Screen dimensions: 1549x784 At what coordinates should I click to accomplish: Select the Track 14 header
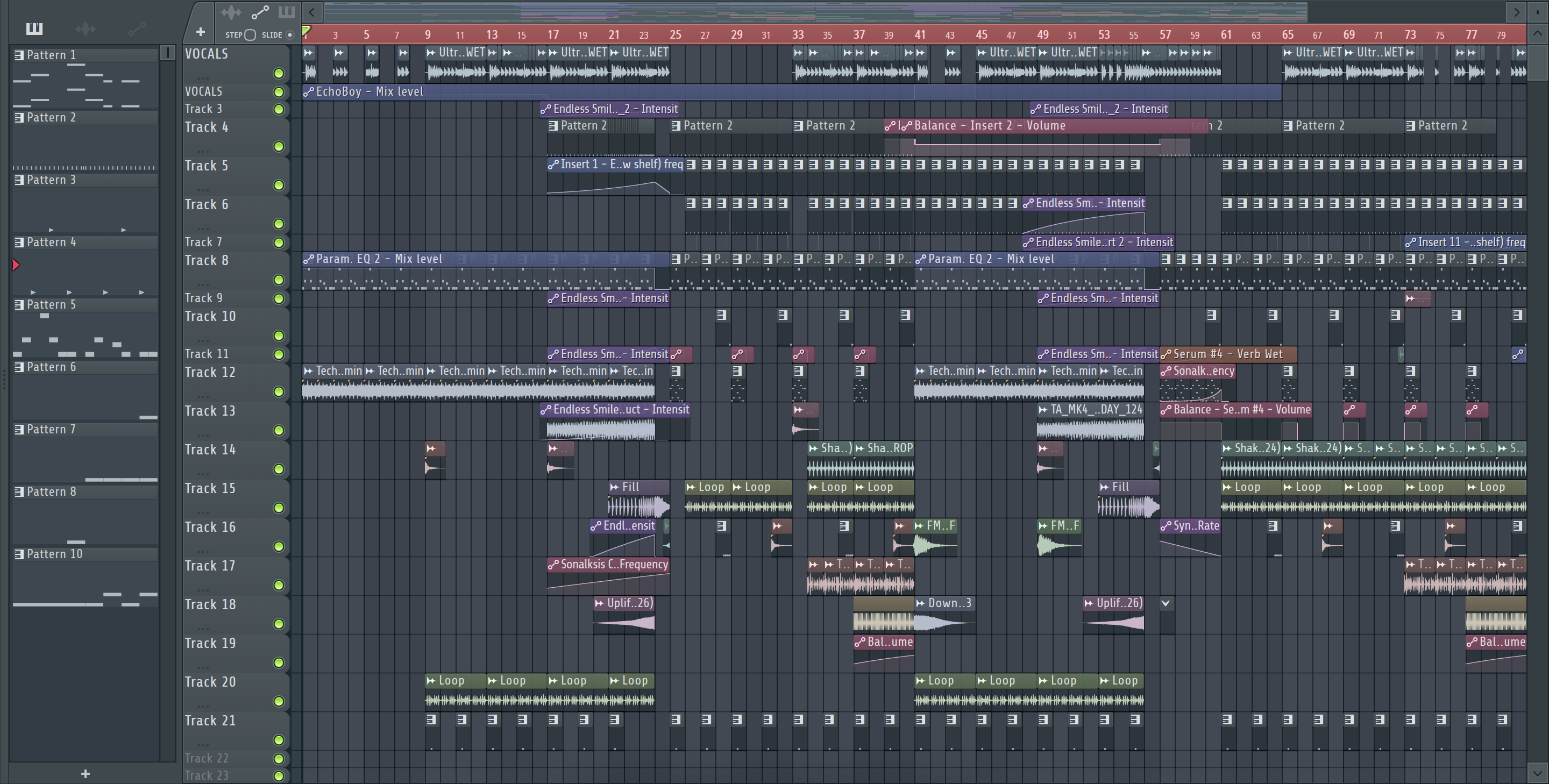tap(236, 459)
